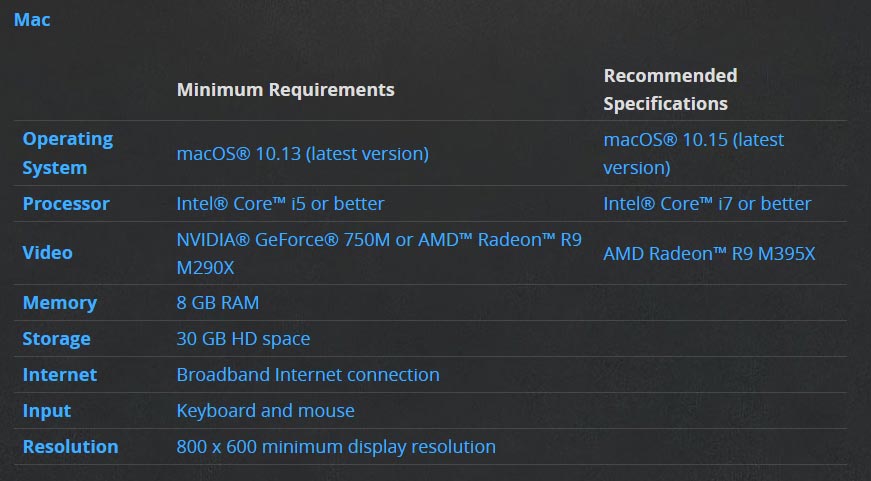
Task: Click Broadband Internet connection text
Action: click(308, 375)
